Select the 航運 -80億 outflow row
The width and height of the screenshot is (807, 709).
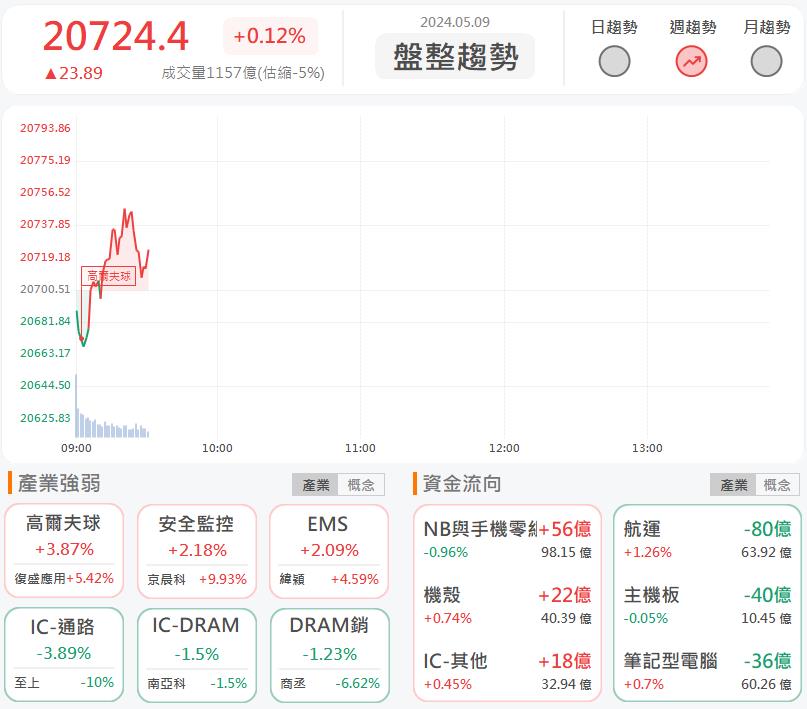(707, 539)
